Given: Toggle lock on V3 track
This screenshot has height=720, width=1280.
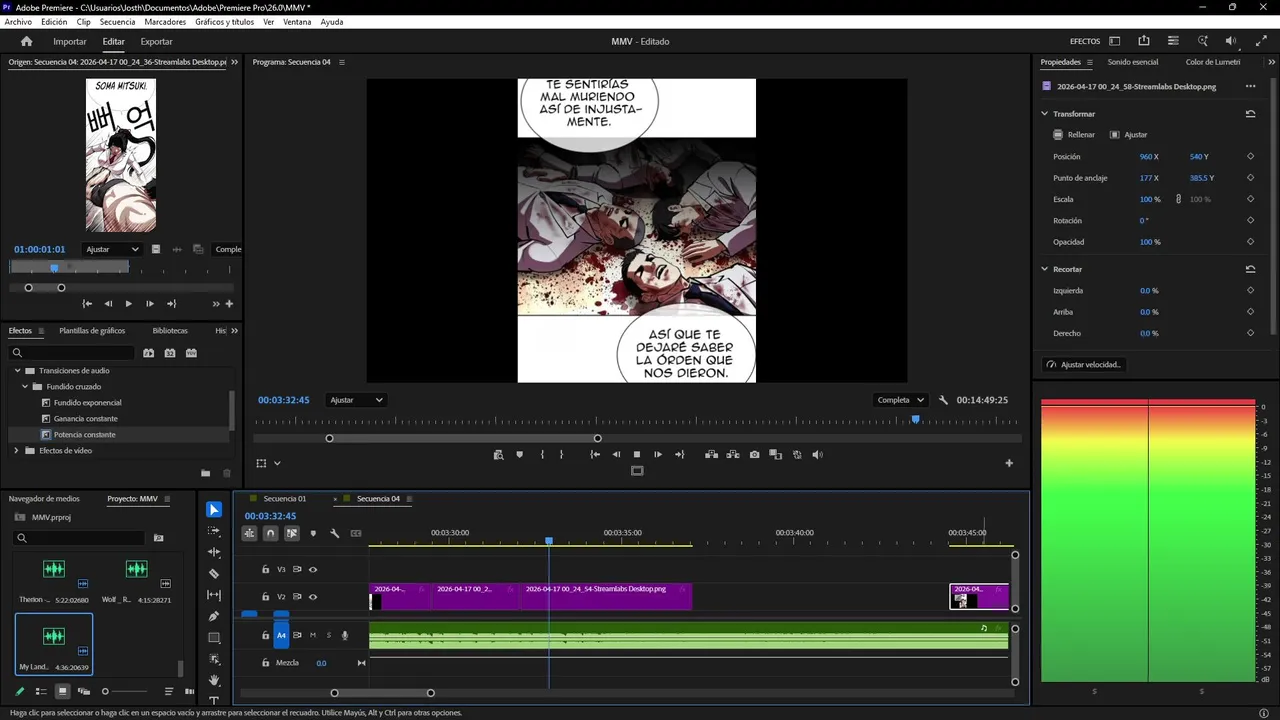Looking at the screenshot, I should coord(265,570).
